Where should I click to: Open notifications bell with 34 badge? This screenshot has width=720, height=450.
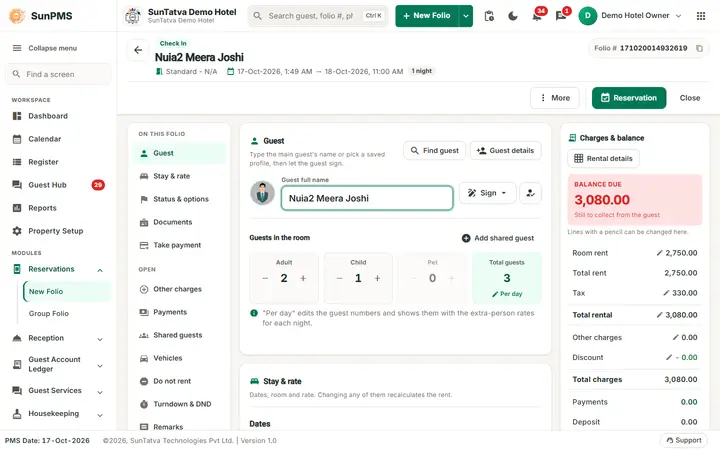click(536, 16)
